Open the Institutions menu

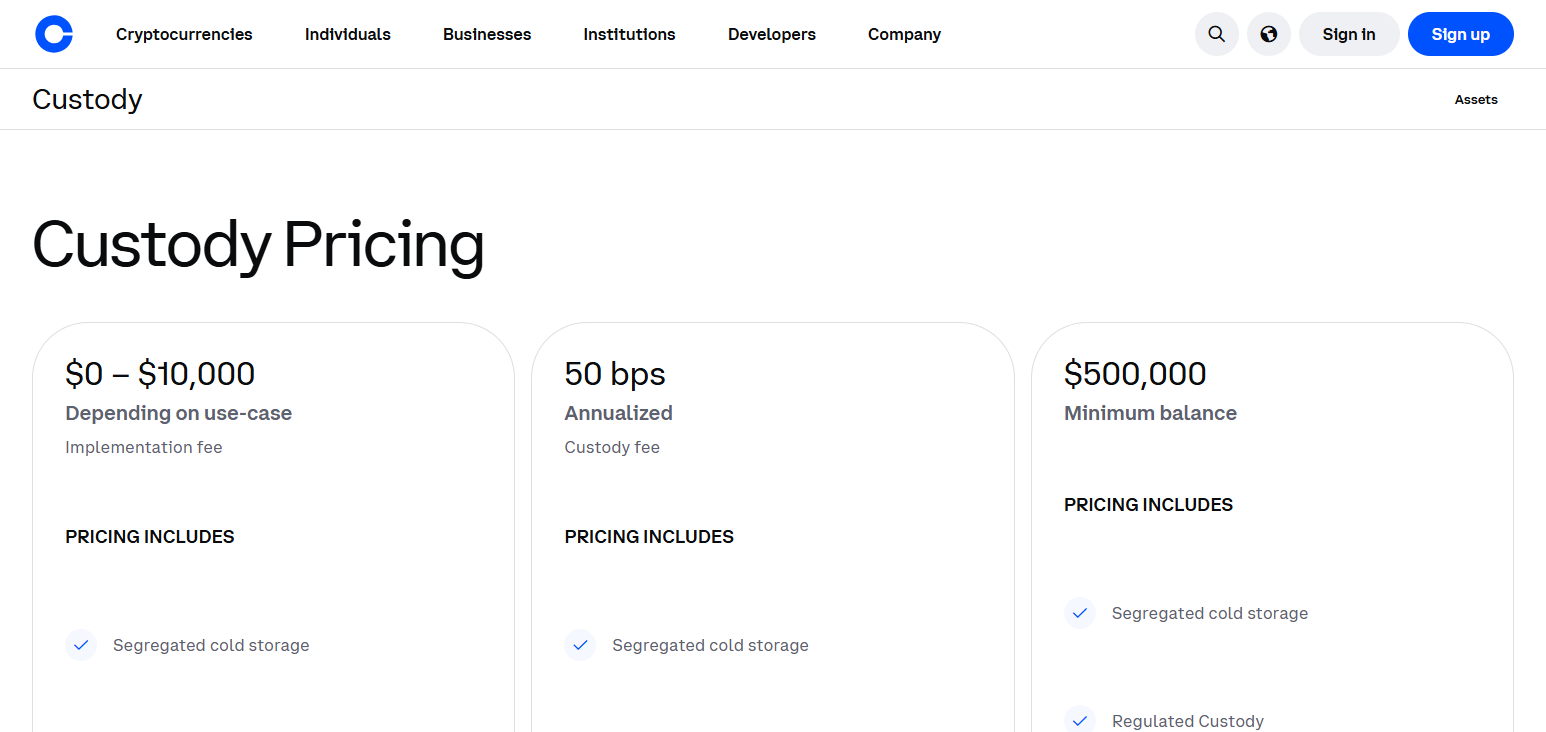click(629, 34)
